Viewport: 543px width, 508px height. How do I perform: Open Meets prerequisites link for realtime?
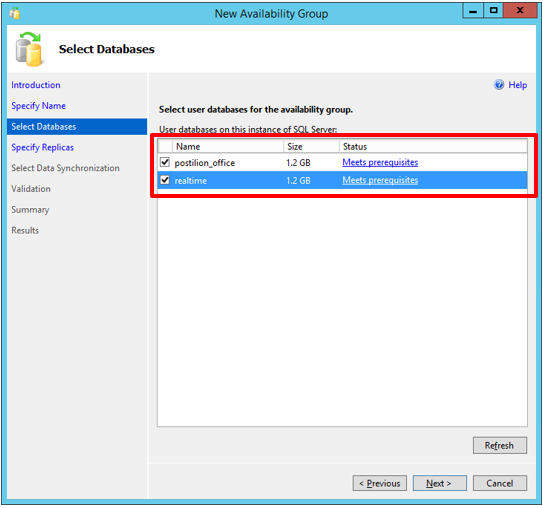coord(380,180)
